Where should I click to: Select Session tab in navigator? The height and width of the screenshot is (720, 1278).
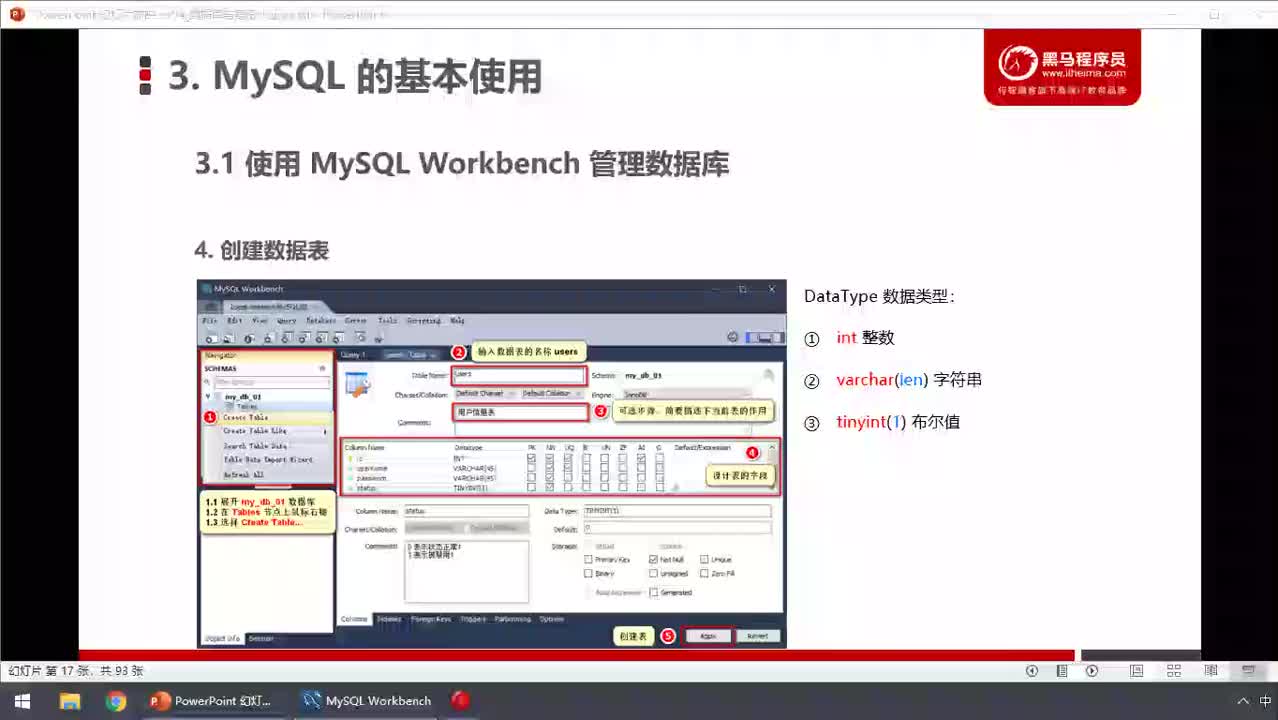261,638
